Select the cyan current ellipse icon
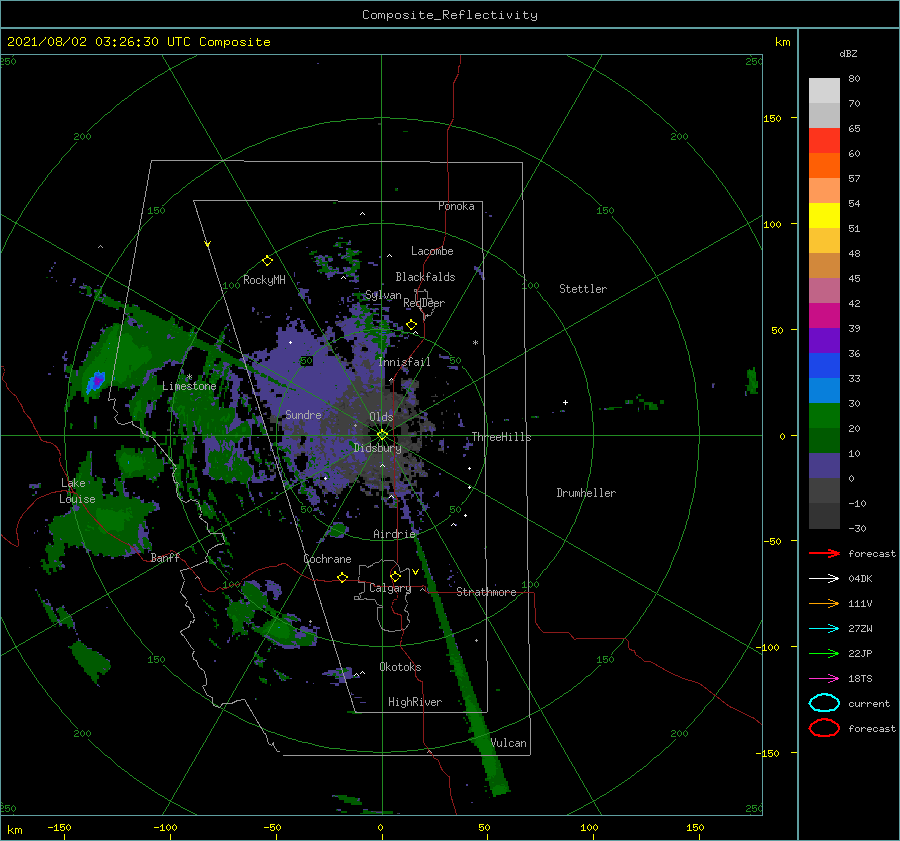The width and height of the screenshot is (900, 841). tap(824, 703)
